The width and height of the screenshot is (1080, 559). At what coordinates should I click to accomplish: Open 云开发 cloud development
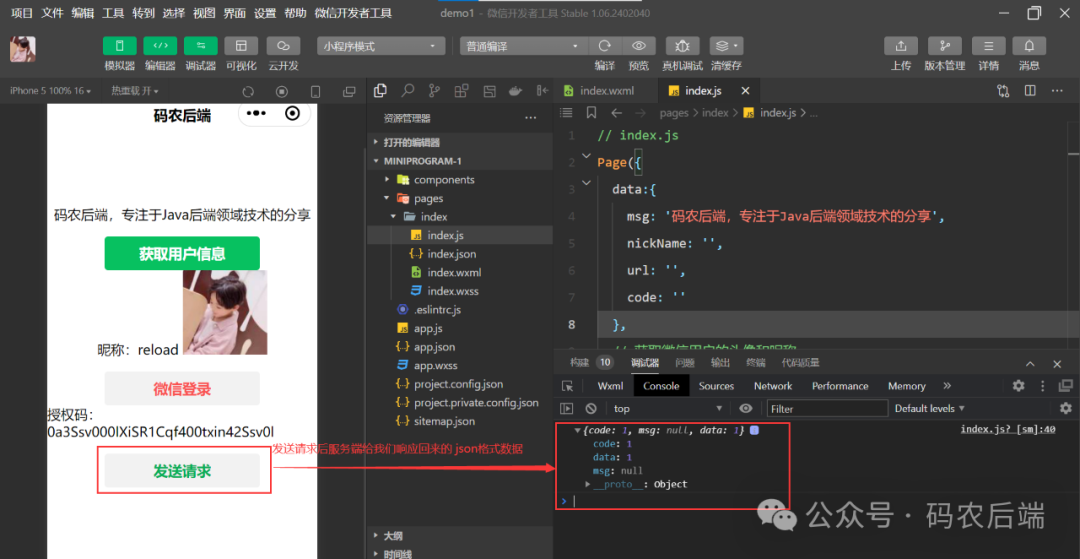pyautogui.click(x=283, y=46)
